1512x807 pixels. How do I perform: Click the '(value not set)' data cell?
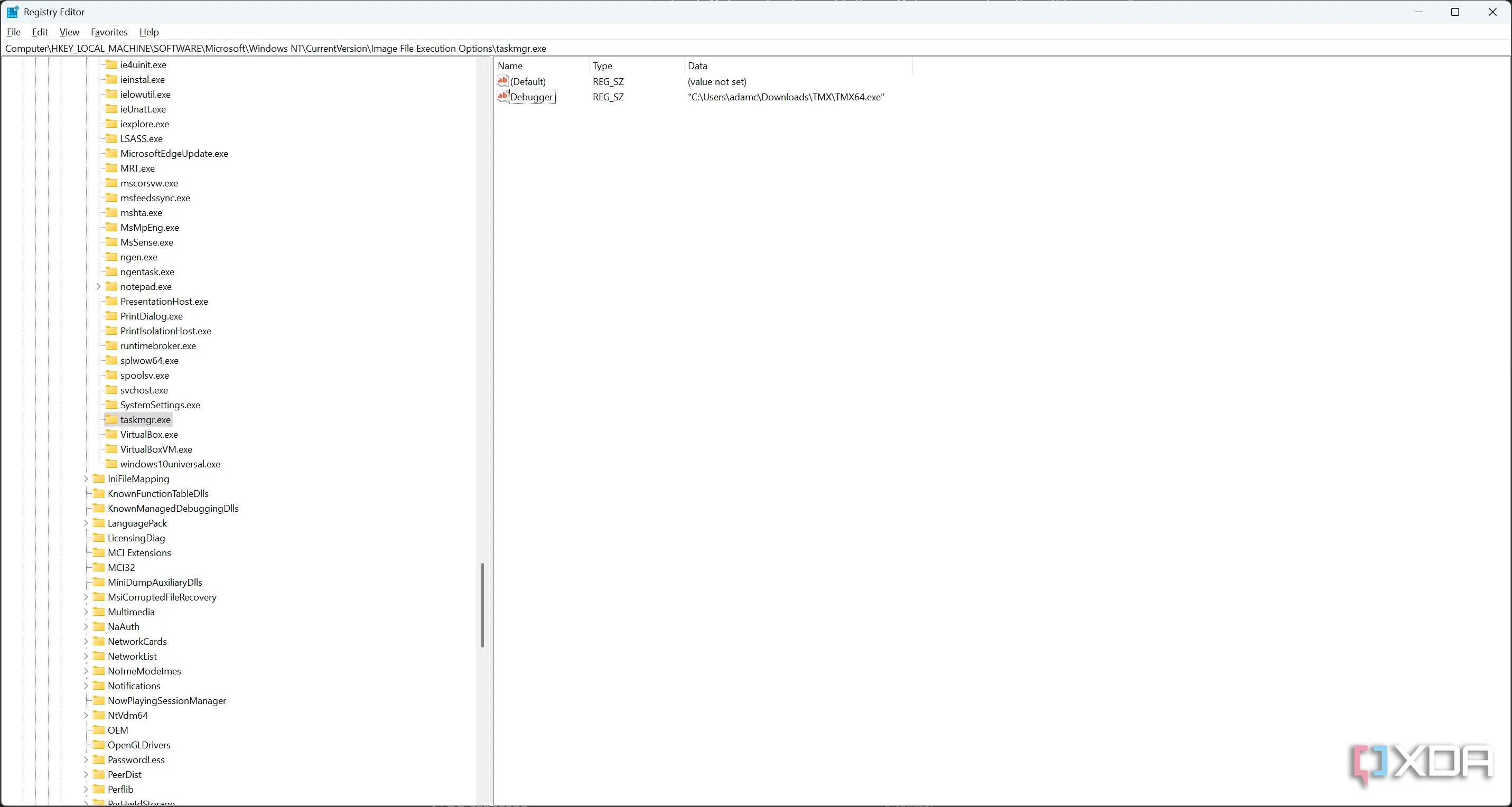coord(717,81)
